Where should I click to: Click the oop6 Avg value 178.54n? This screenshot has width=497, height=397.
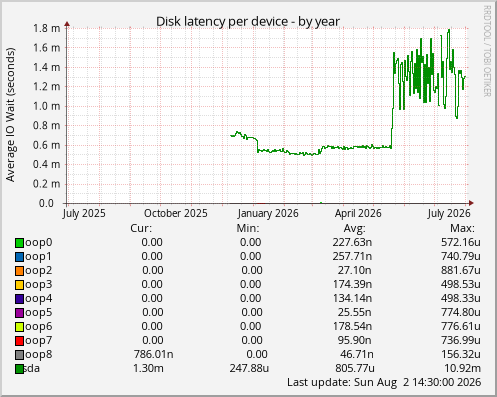[x=352, y=326]
